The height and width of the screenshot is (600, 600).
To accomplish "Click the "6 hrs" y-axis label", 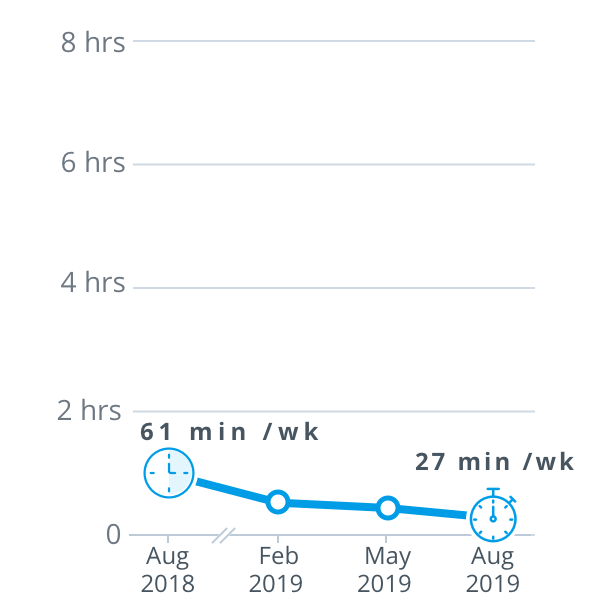I will coord(93,163).
